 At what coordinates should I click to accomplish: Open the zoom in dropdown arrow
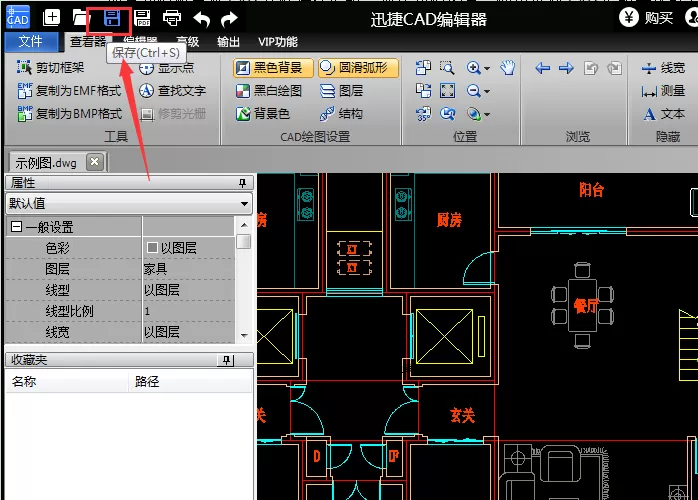pos(487,68)
